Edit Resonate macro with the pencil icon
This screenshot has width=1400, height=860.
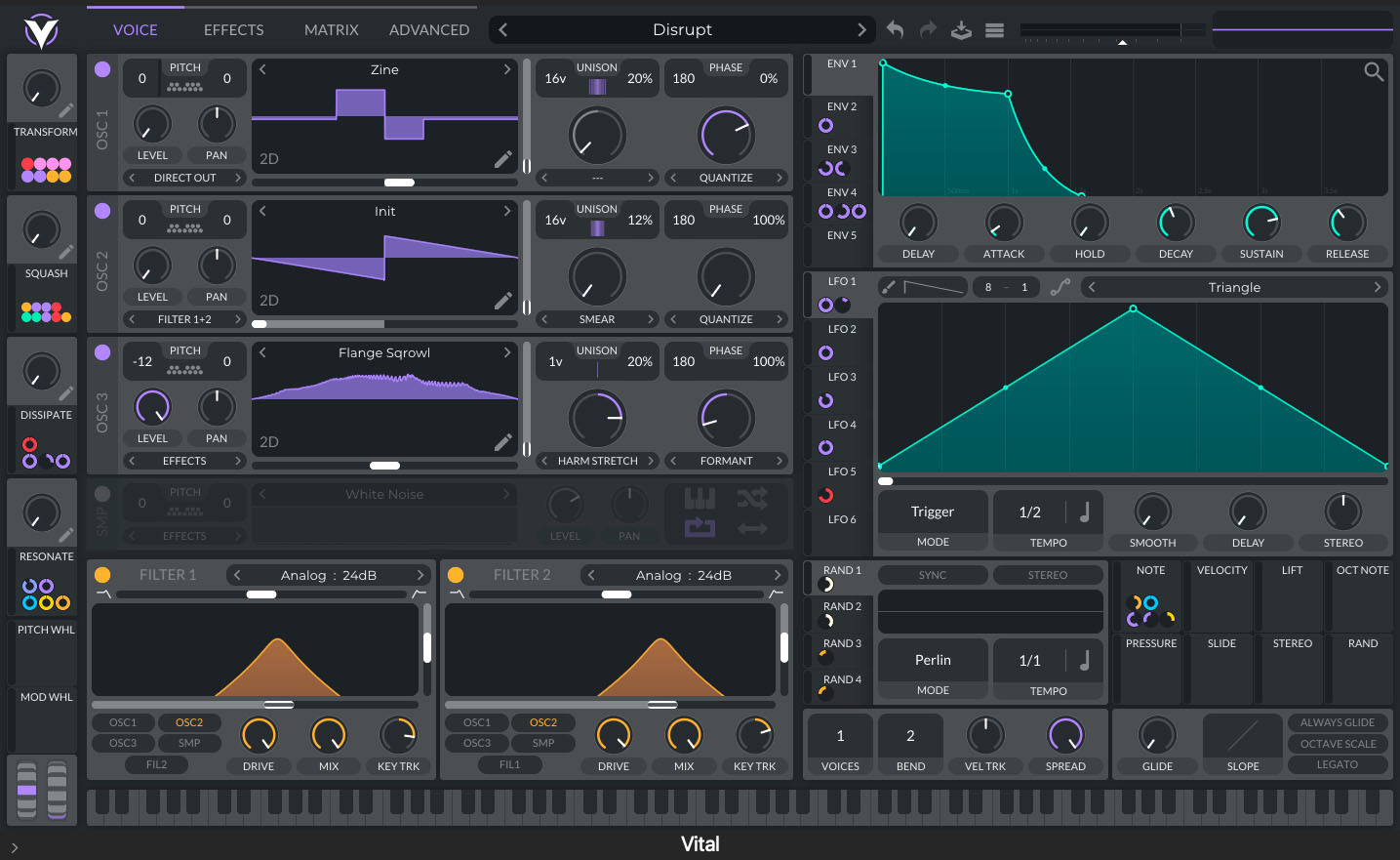coord(65,535)
